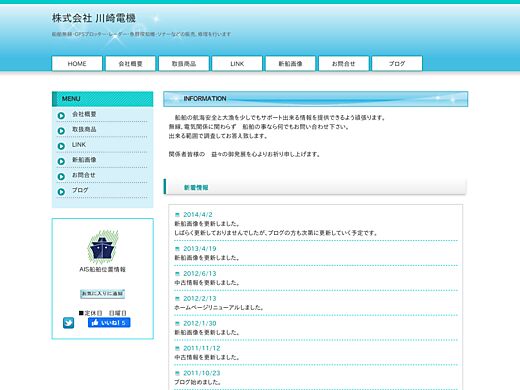Select LINK entry in side MENU
520x390 pixels.
tap(79, 145)
